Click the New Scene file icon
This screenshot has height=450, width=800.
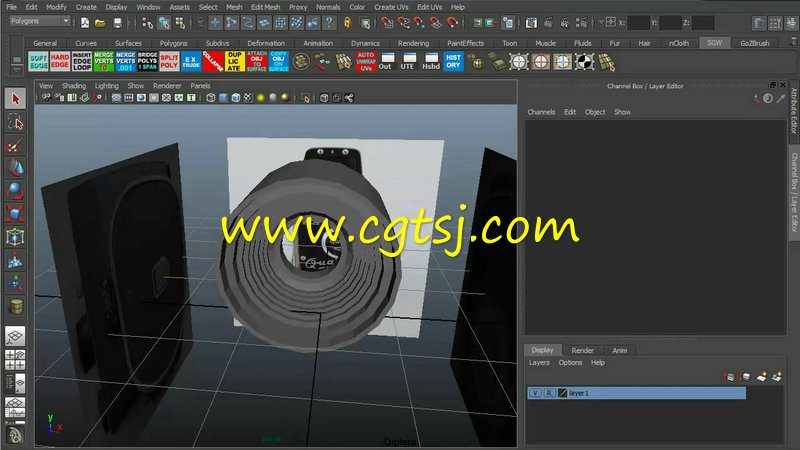[x=85, y=23]
